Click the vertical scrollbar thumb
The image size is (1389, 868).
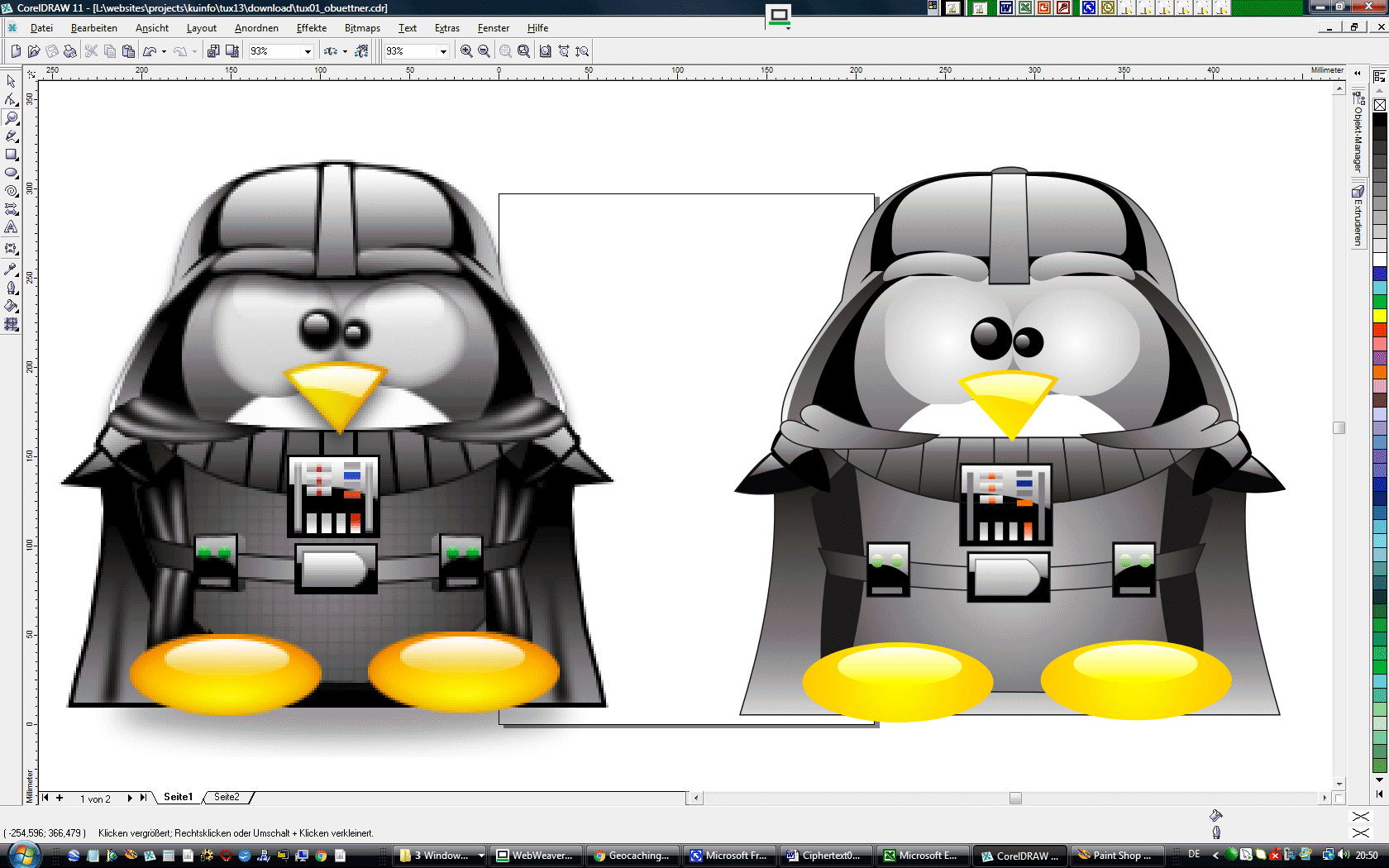pyautogui.click(x=1339, y=427)
